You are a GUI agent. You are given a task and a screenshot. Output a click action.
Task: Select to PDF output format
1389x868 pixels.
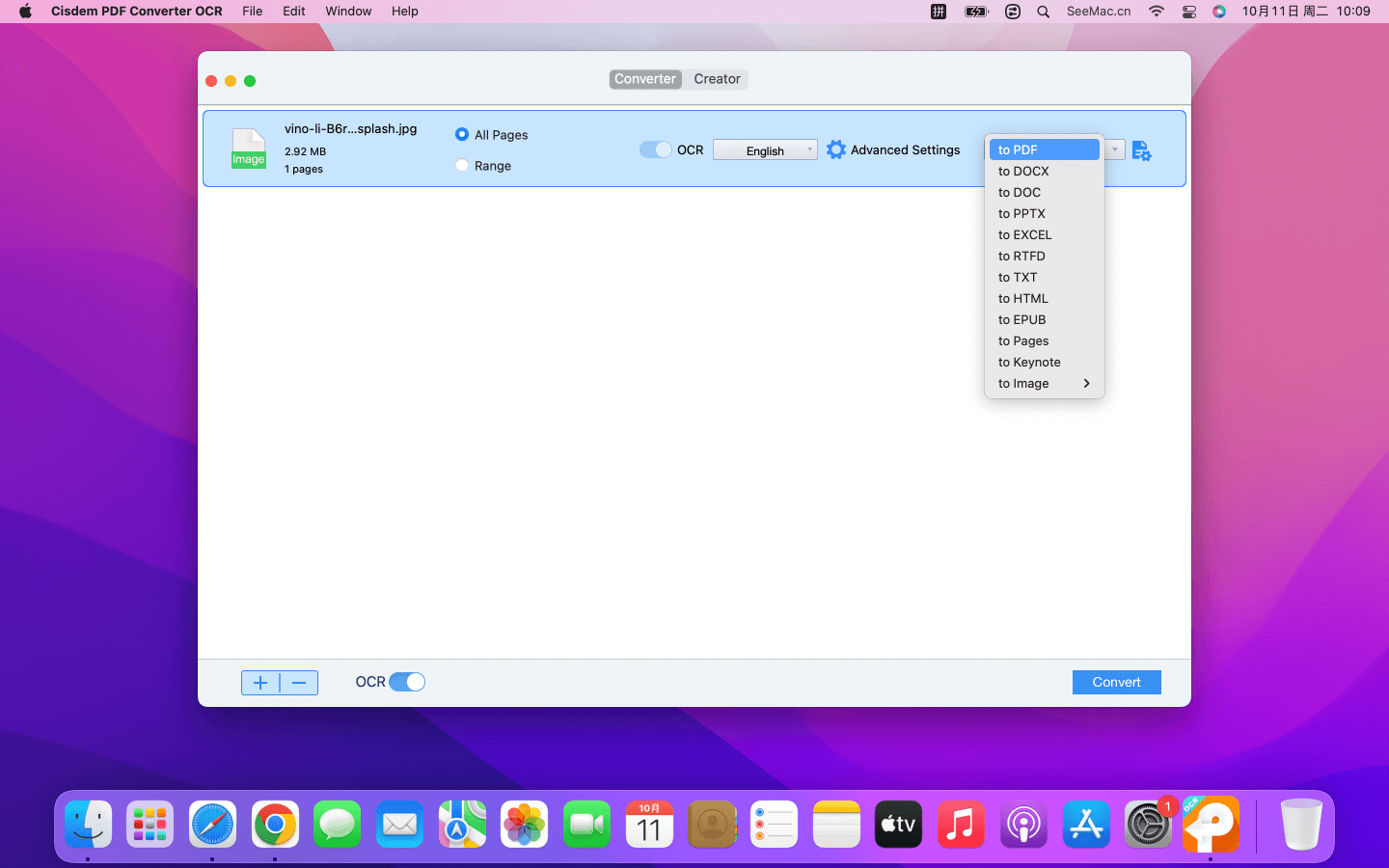pos(1045,149)
